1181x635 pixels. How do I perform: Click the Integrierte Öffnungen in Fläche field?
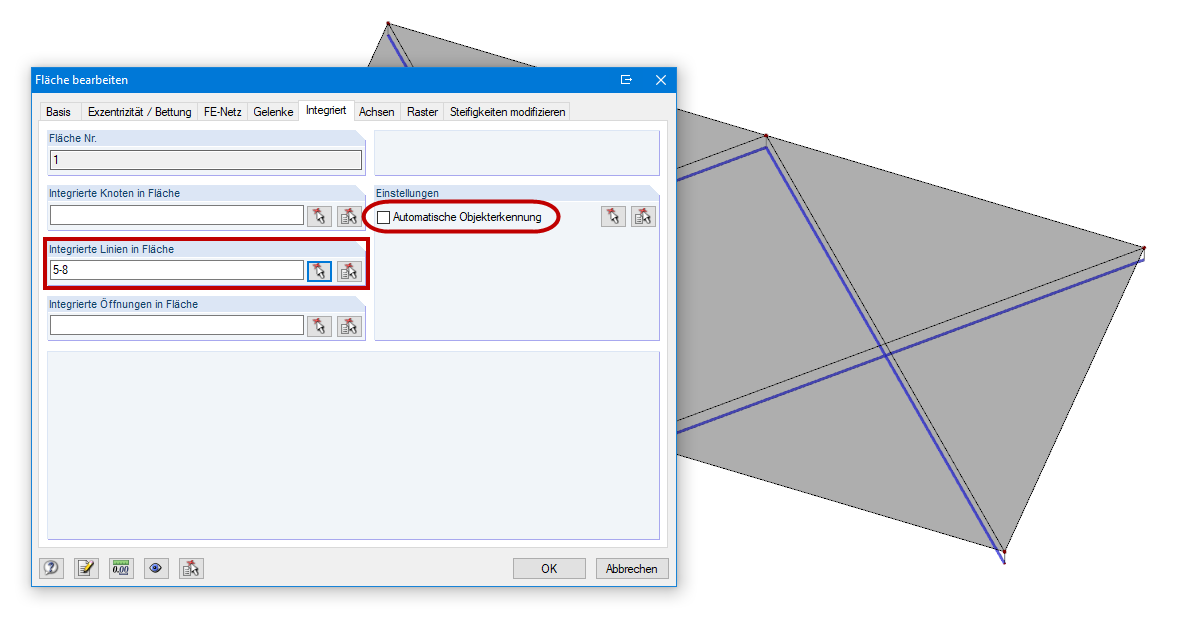point(177,325)
